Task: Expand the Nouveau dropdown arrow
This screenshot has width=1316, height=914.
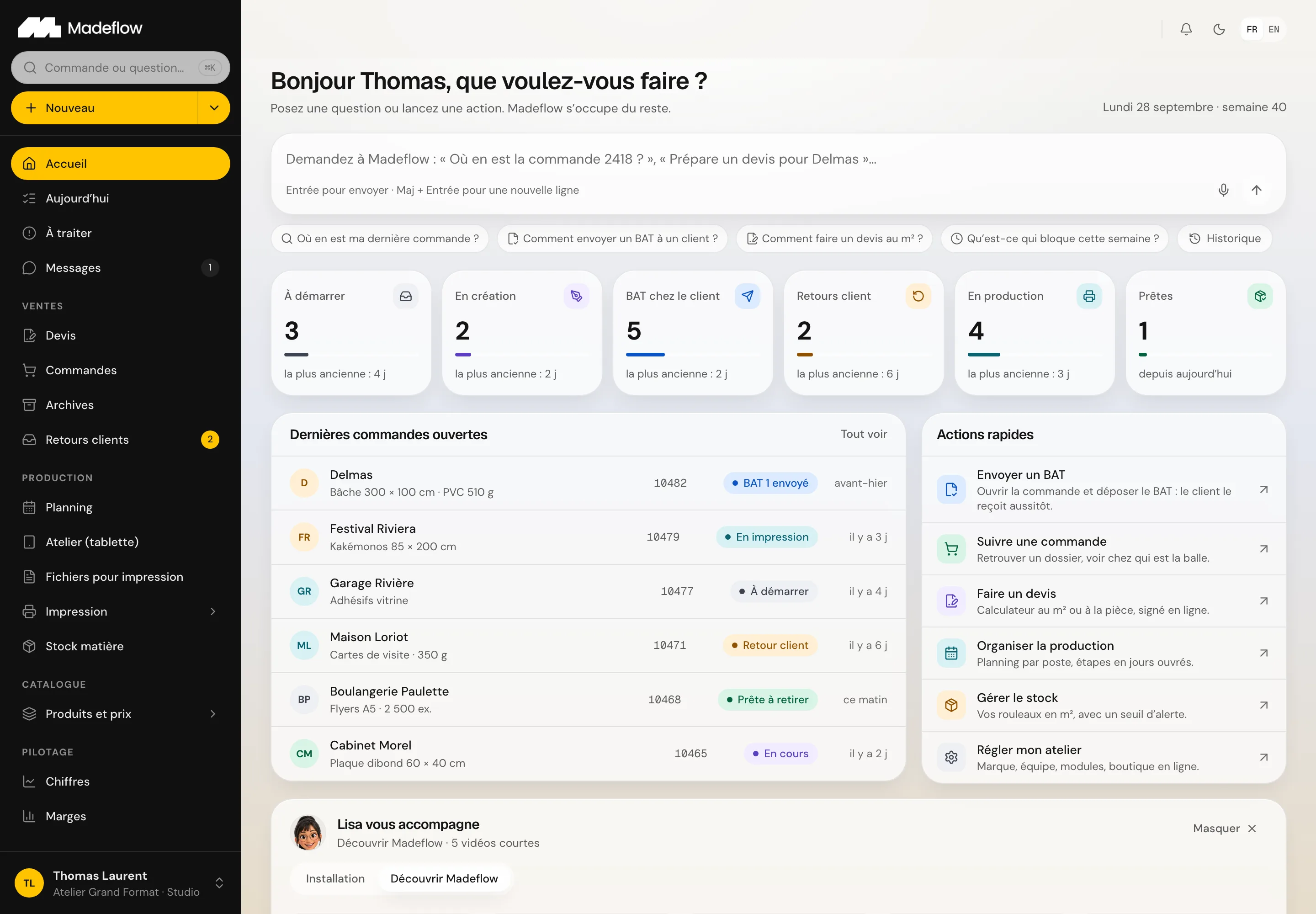Action: coord(214,108)
